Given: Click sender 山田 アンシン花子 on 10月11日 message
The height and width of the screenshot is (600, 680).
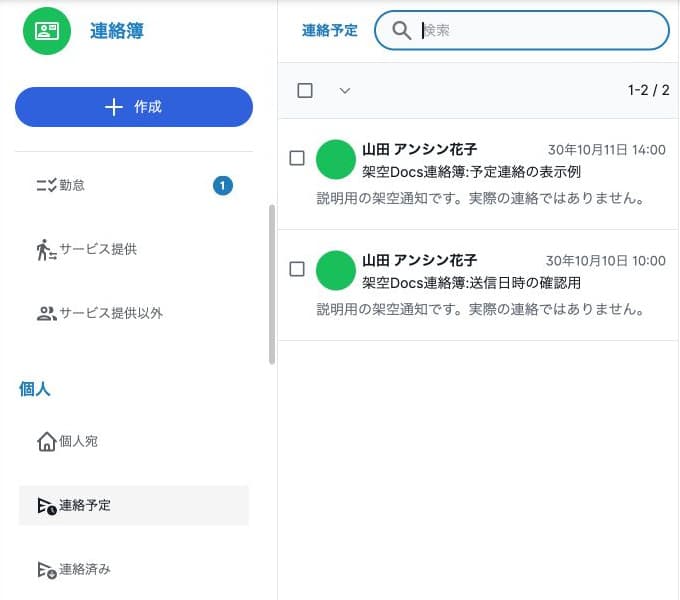Looking at the screenshot, I should pos(419,150).
